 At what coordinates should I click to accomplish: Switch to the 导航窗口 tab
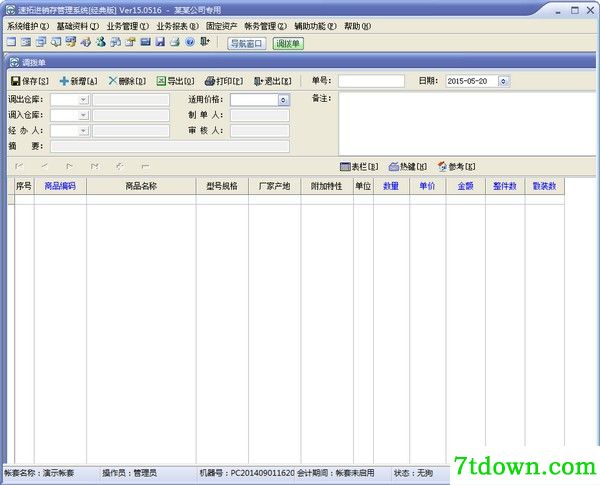(247, 44)
